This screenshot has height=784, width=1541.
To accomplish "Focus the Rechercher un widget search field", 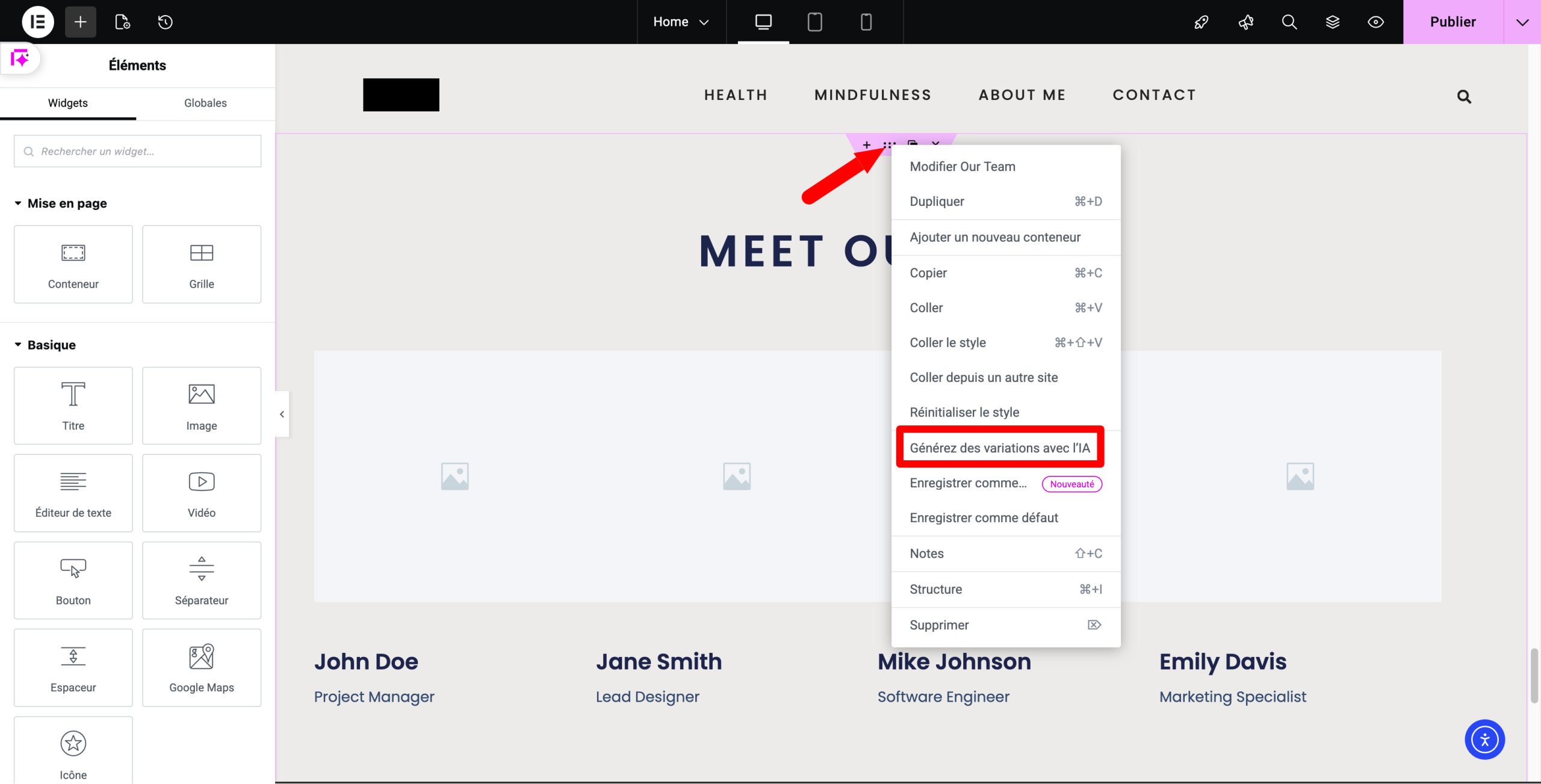I will 137,151.
